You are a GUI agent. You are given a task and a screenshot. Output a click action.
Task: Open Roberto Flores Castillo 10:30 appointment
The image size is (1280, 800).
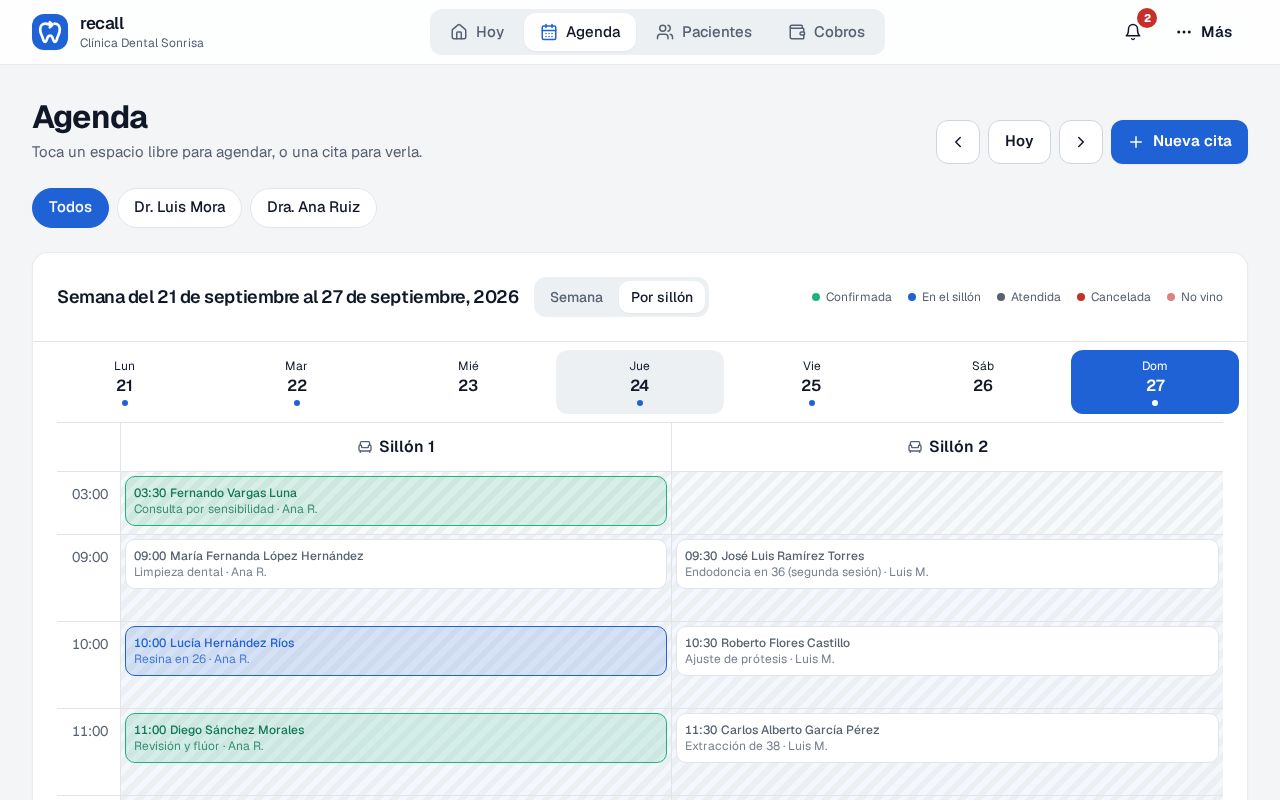(947, 651)
